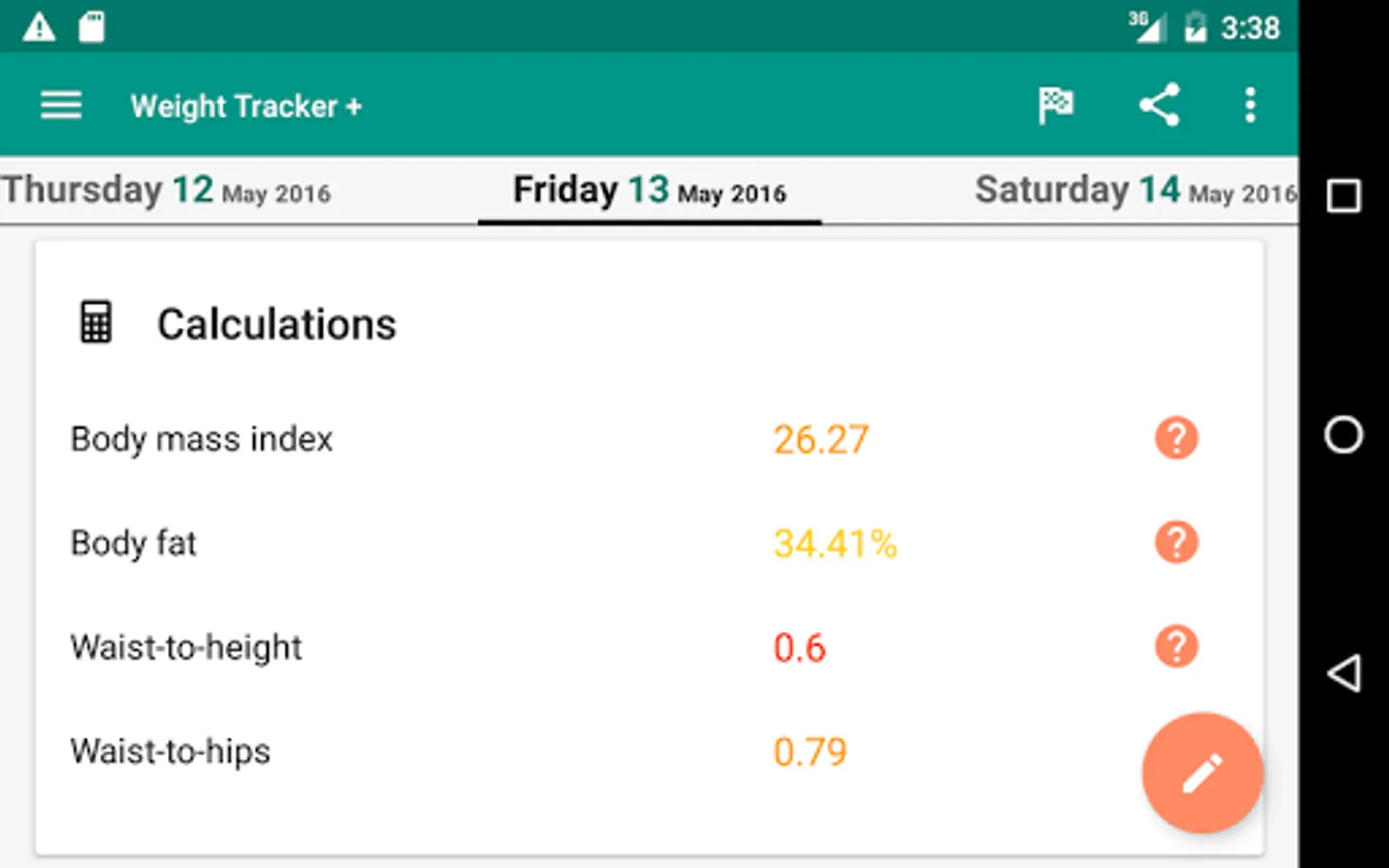Go to Saturday 14 May tab
Image resolution: width=1389 pixels, height=868 pixels.
pos(1134,190)
